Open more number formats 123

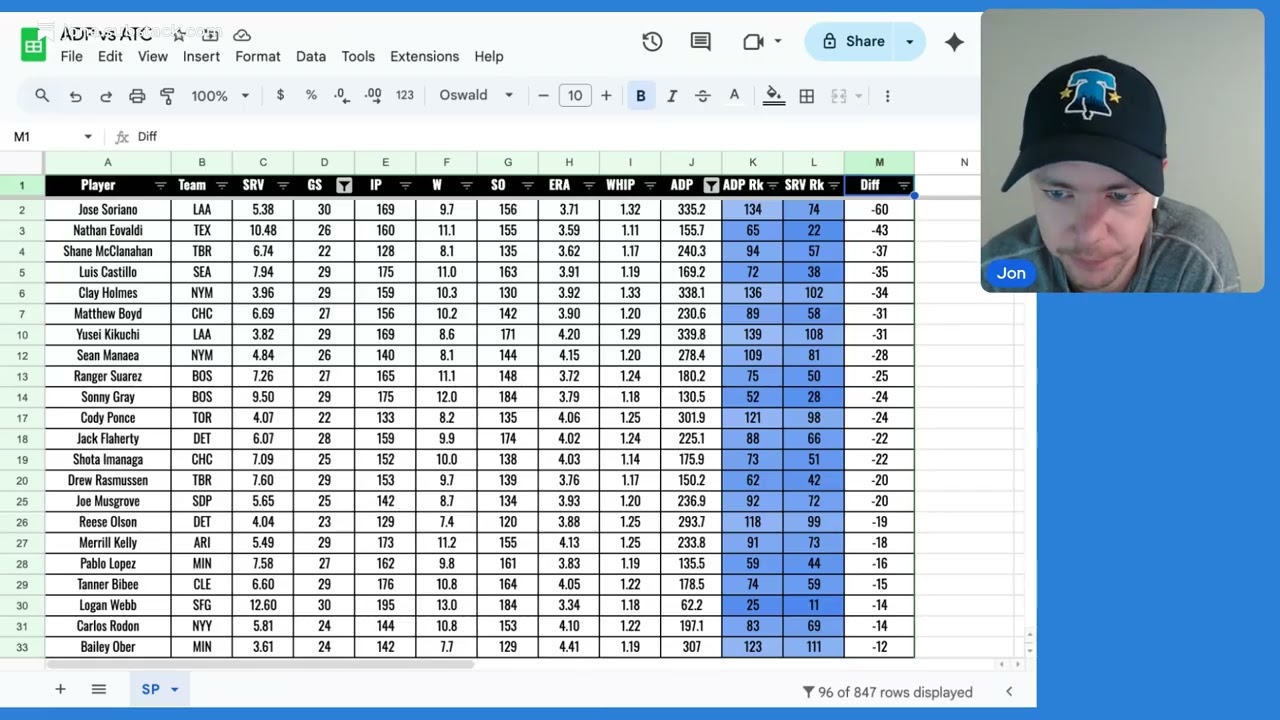pyautogui.click(x=404, y=95)
